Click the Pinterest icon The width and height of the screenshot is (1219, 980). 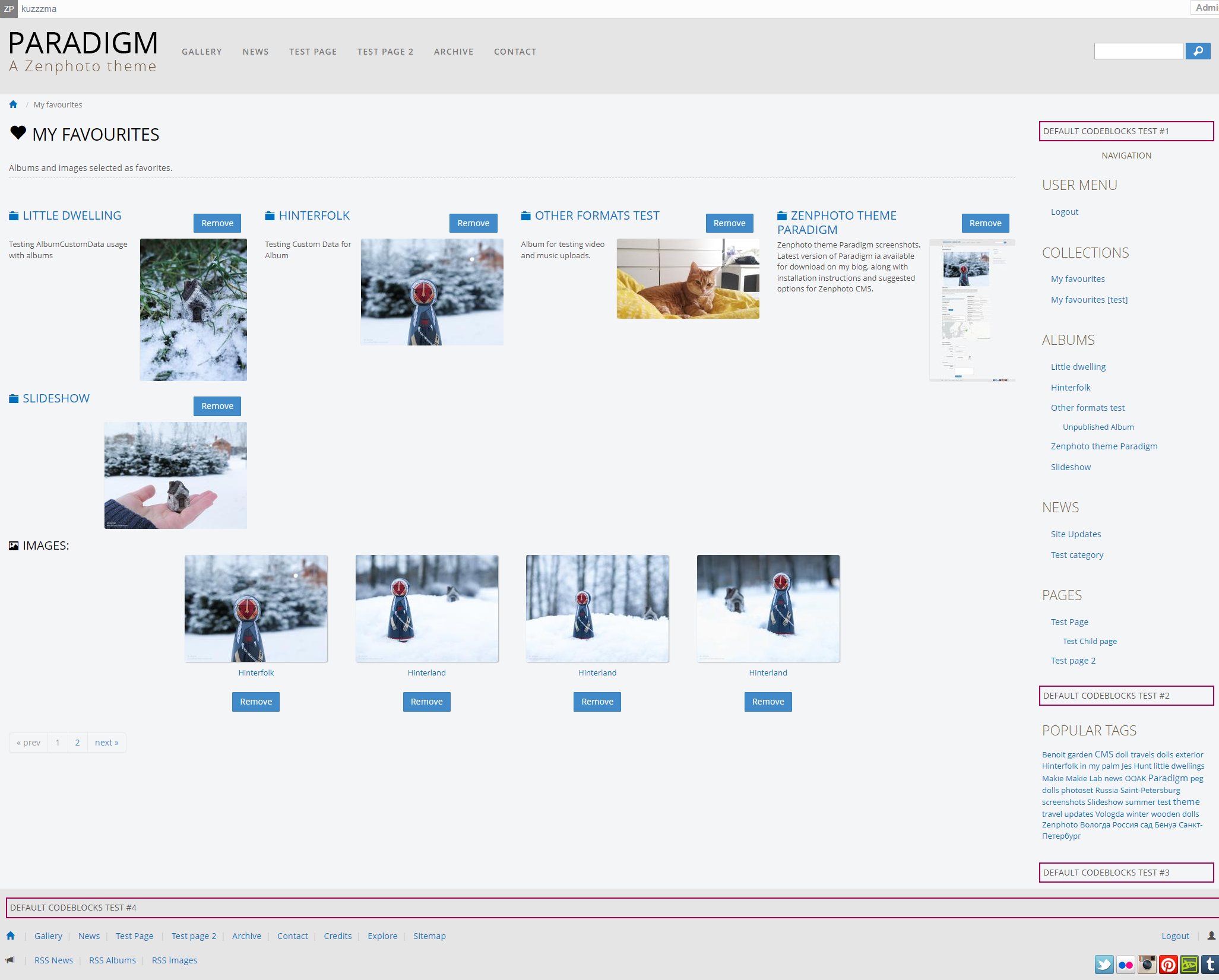(1168, 965)
